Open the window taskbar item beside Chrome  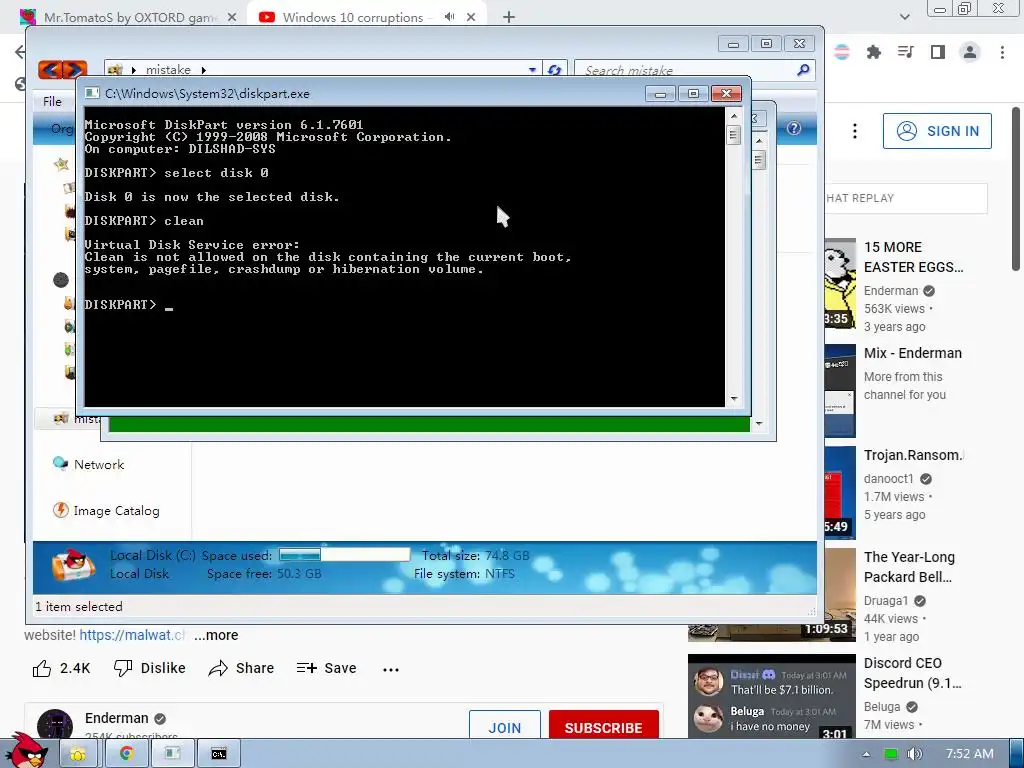coord(172,754)
